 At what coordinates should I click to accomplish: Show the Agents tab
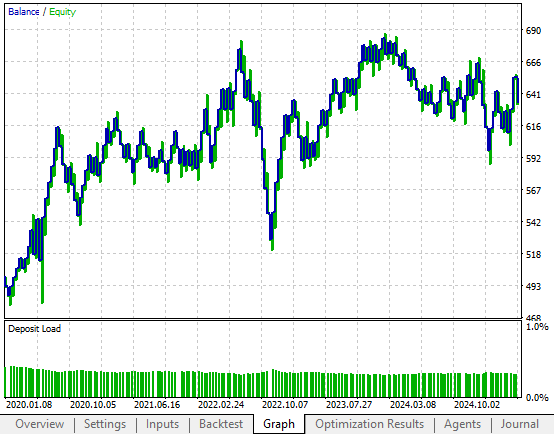tap(462, 424)
